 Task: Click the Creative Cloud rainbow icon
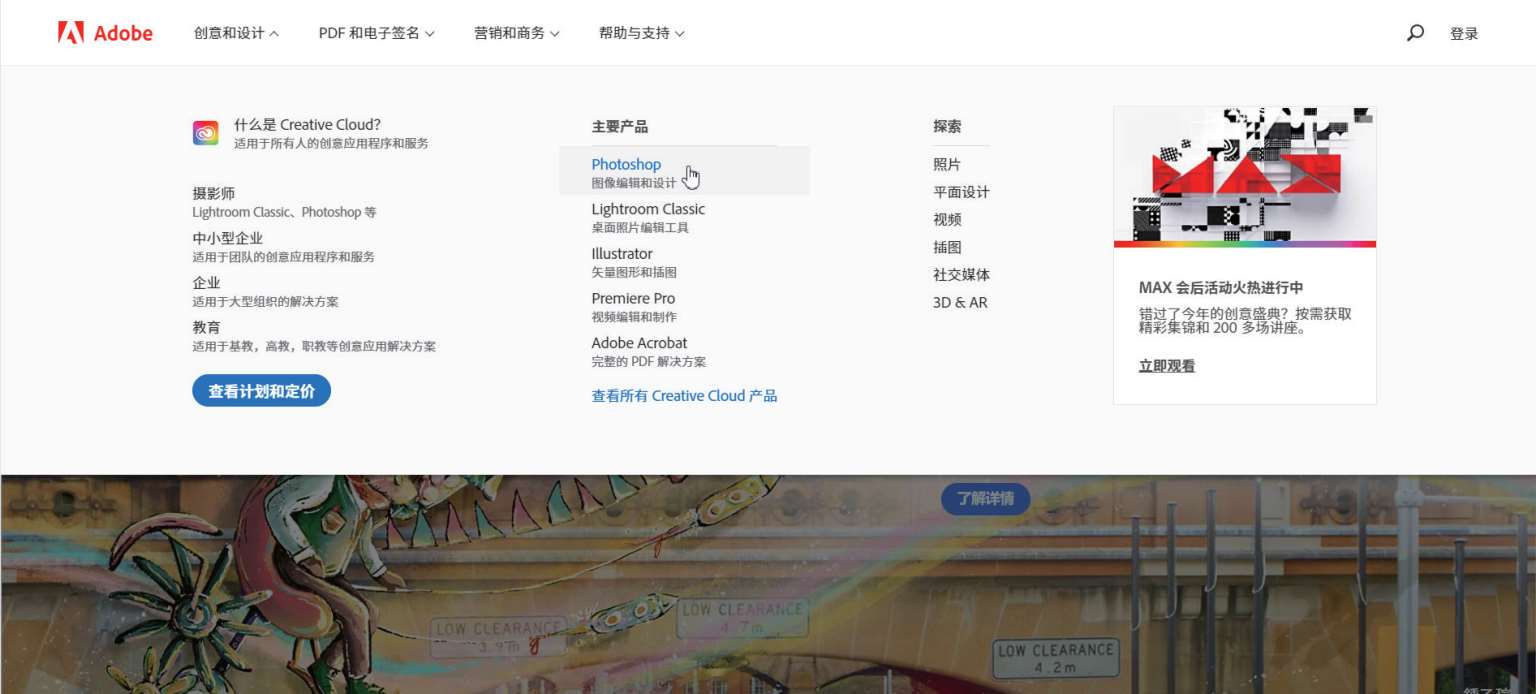tap(206, 133)
